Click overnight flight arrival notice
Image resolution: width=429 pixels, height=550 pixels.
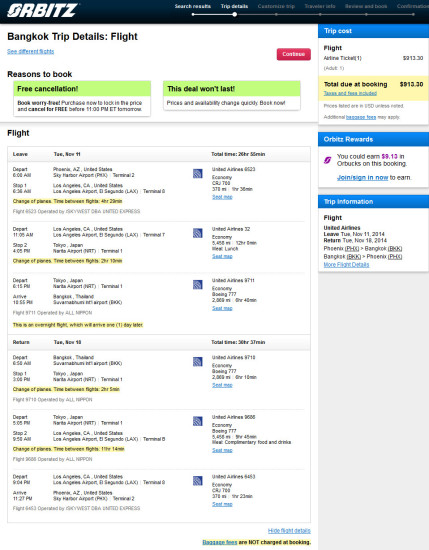click(78, 325)
